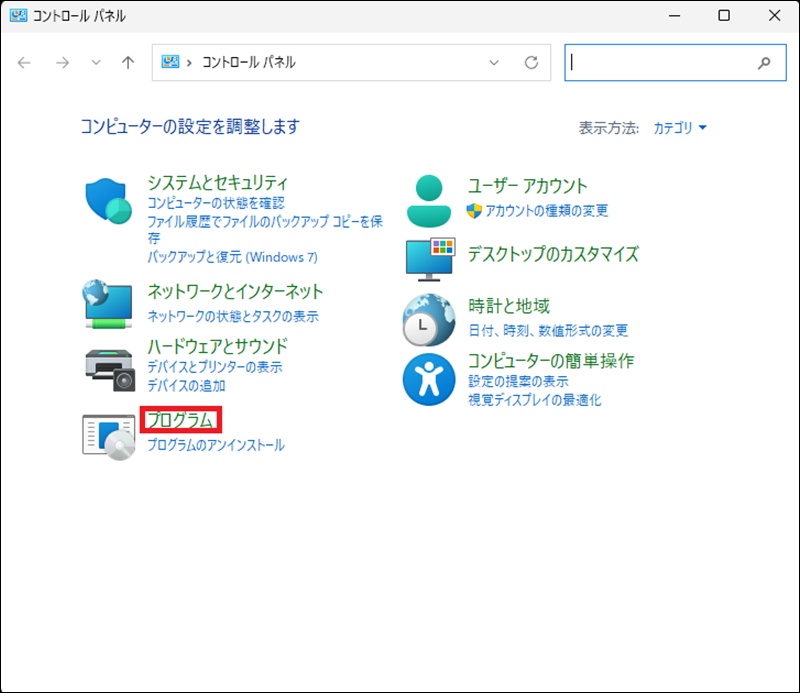
Task: Open システムとセキュリティ heading link
Action: pos(217,183)
